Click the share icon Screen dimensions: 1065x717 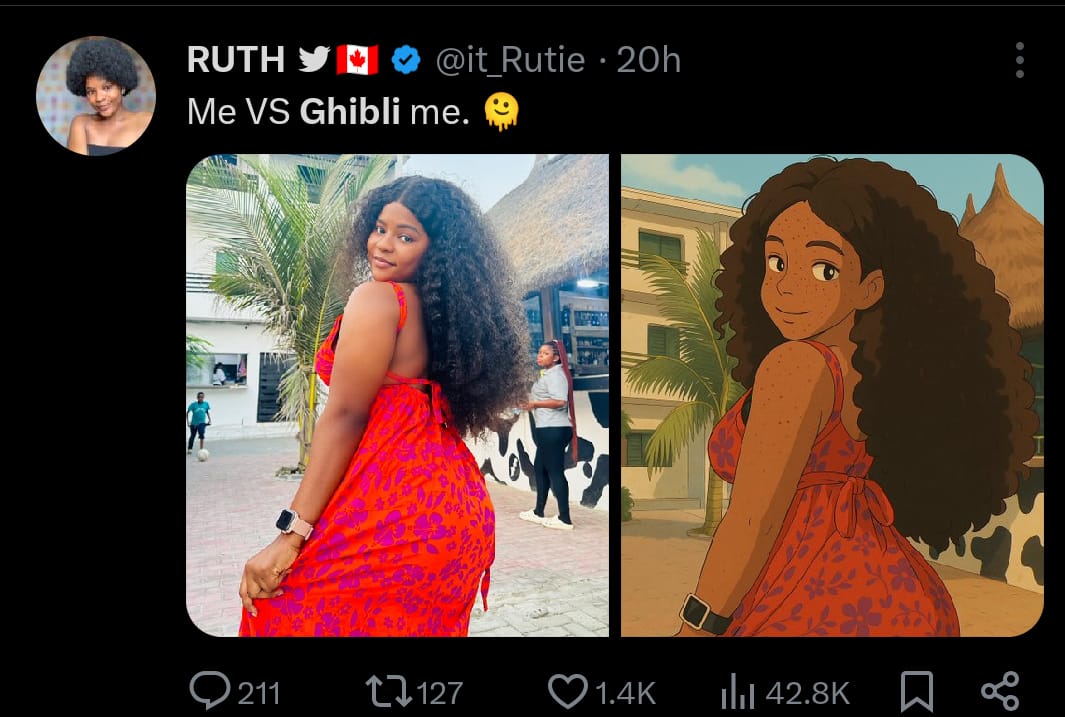tap(1000, 691)
